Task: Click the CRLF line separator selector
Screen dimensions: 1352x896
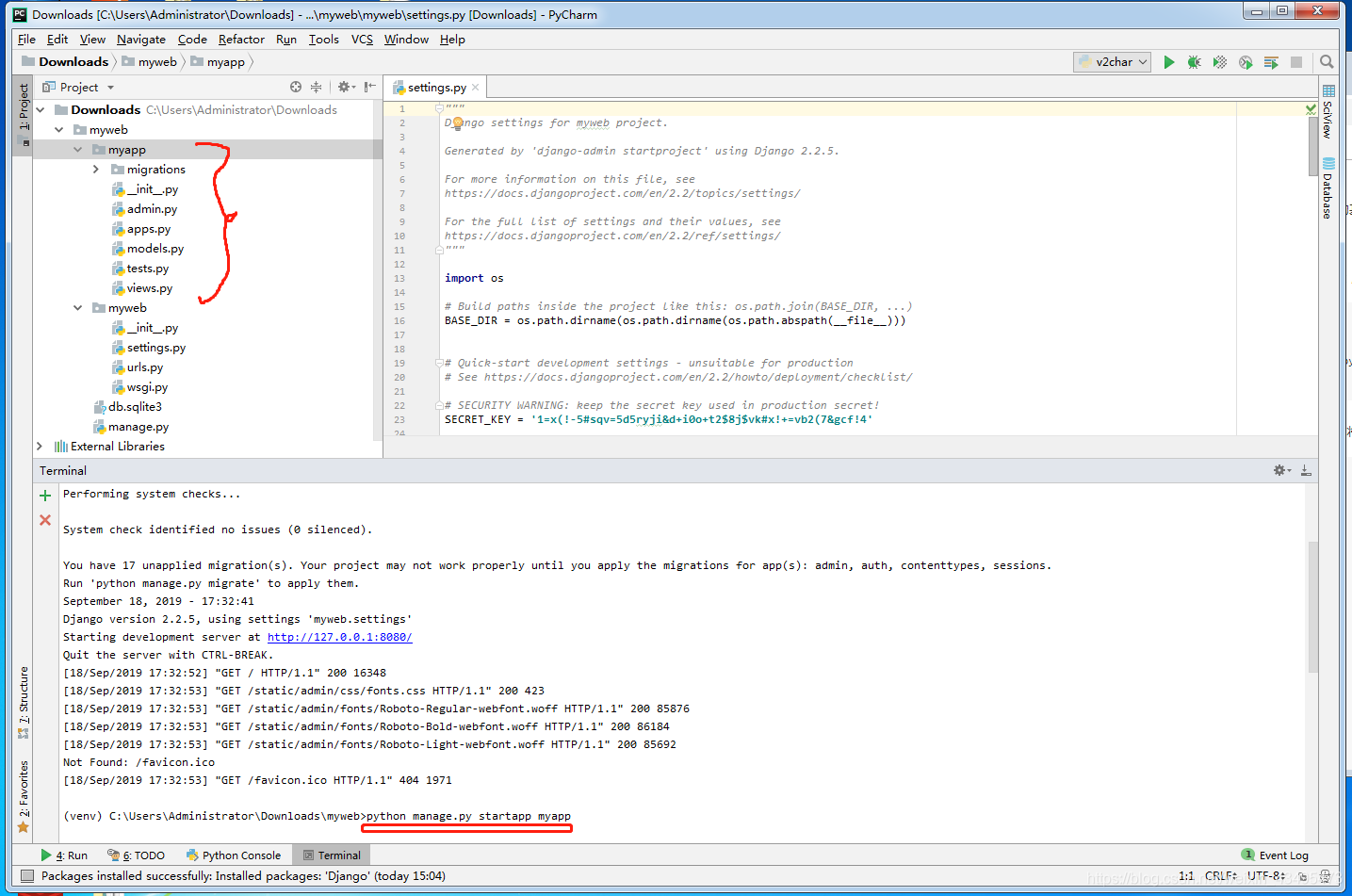Action: [1221, 876]
